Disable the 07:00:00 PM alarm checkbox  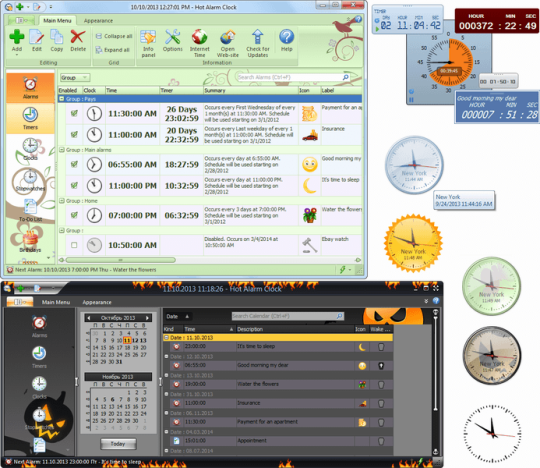[74, 215]
